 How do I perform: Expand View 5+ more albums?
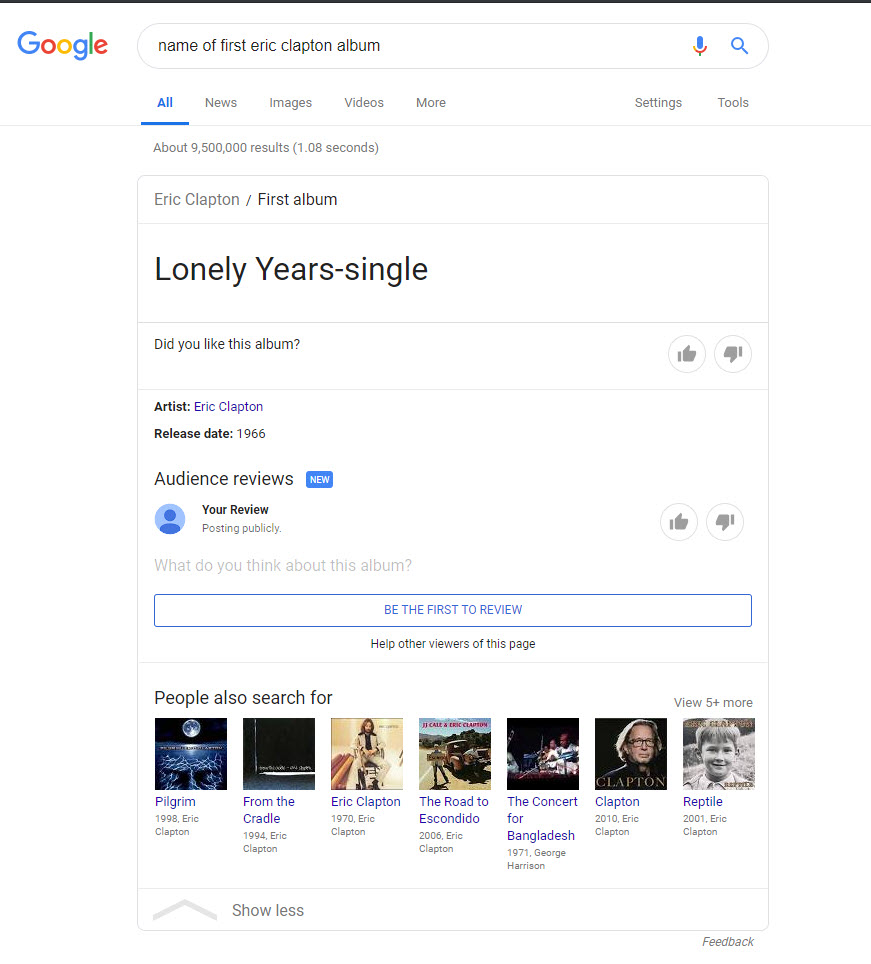[713, 702]
